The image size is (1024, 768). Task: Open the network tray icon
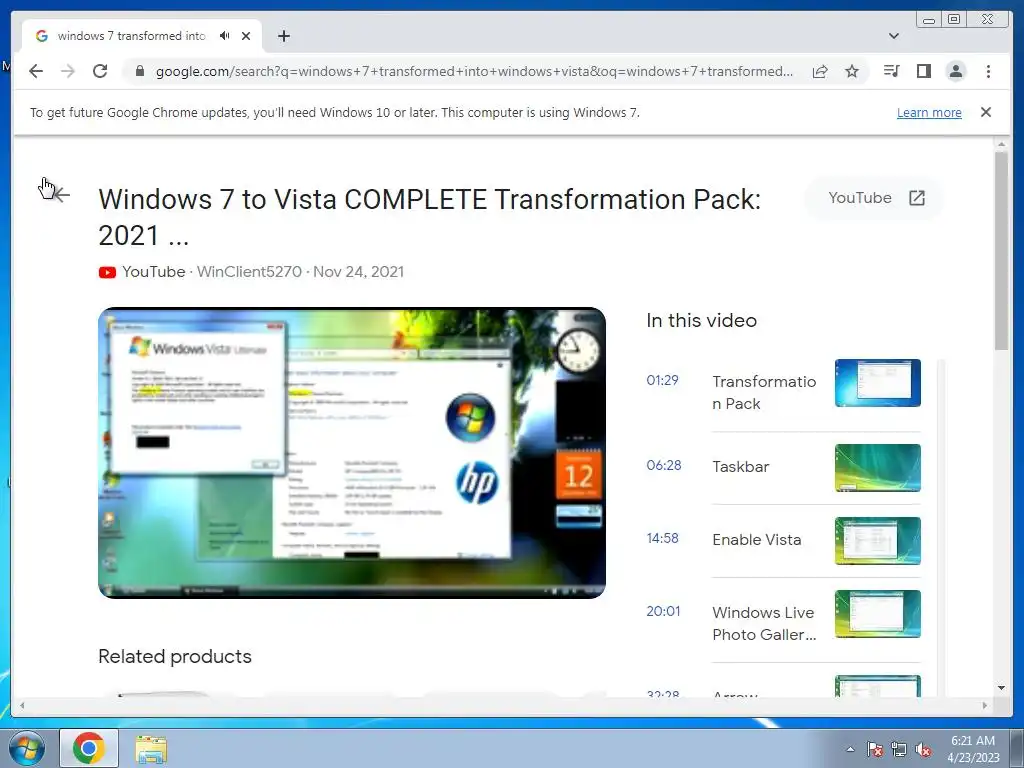point(899,749)
